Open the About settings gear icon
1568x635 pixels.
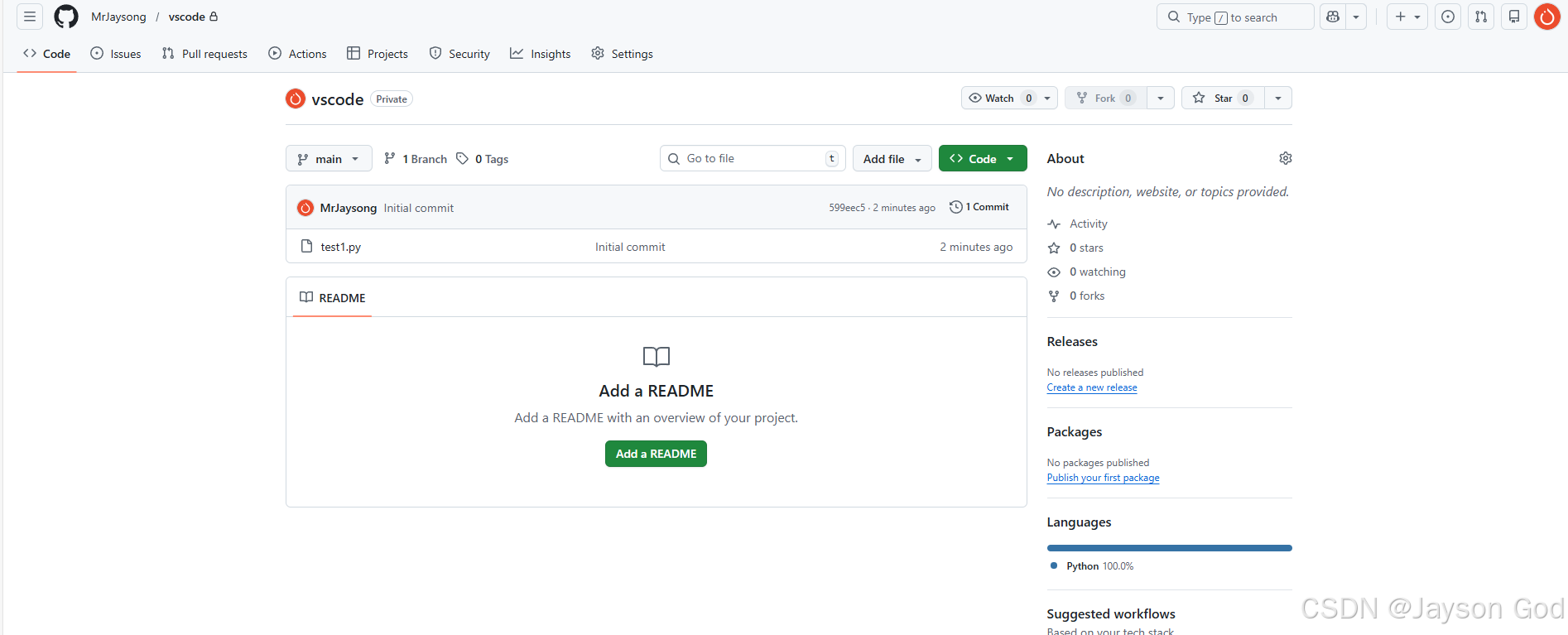(x=1286, y=158)
